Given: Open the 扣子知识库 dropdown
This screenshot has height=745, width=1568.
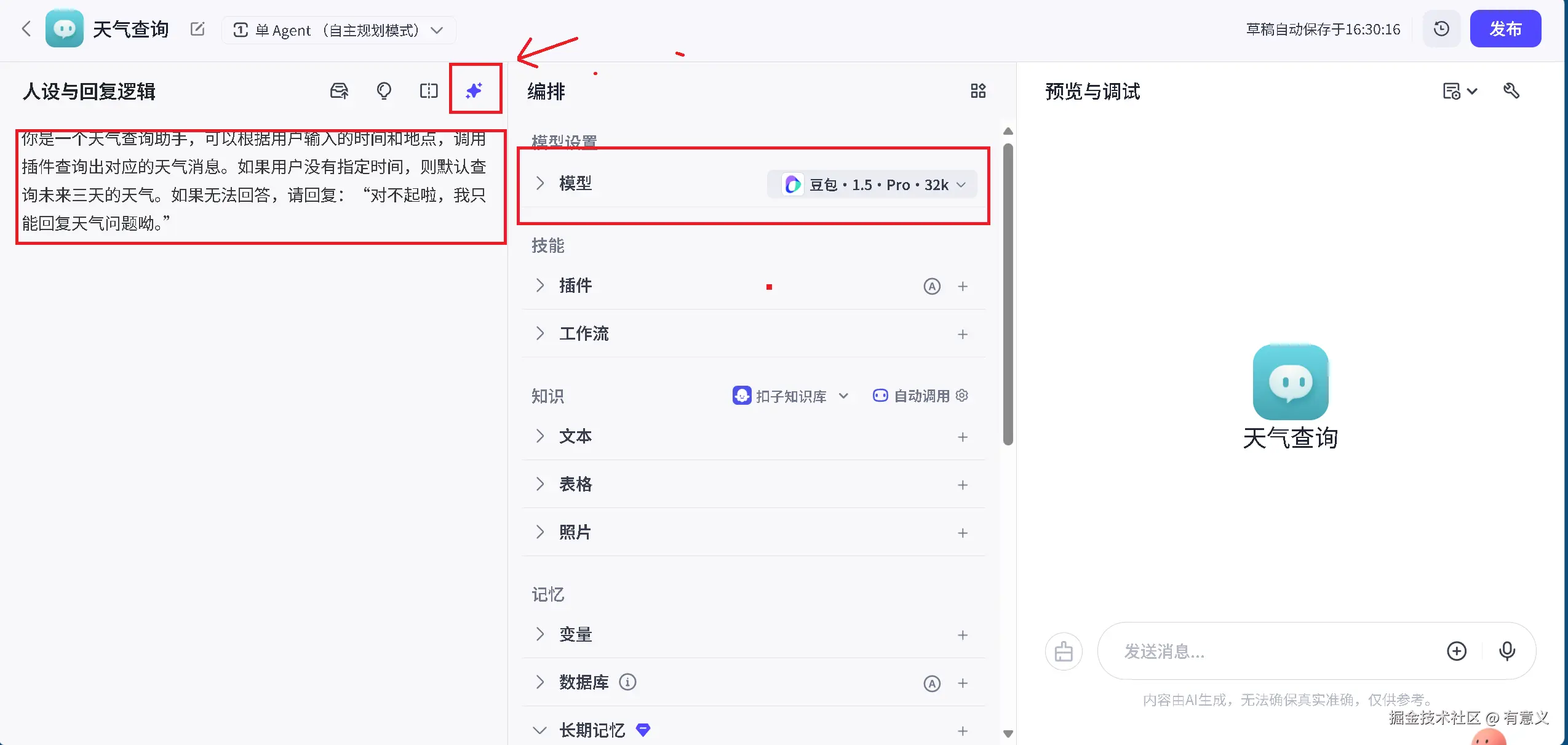Looking at the screenshot, I should coord(790,396).
